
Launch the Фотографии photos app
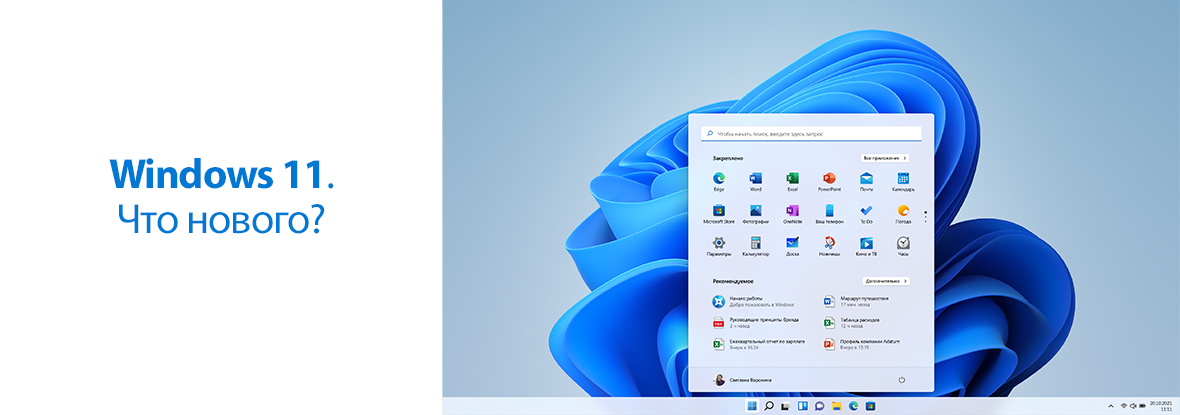click(x=756, y=213)
